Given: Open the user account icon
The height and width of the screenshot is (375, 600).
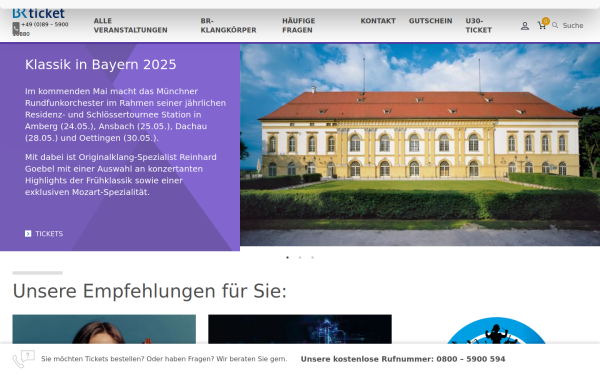Looking at the screenshot, I should click(x=525, y=26).
